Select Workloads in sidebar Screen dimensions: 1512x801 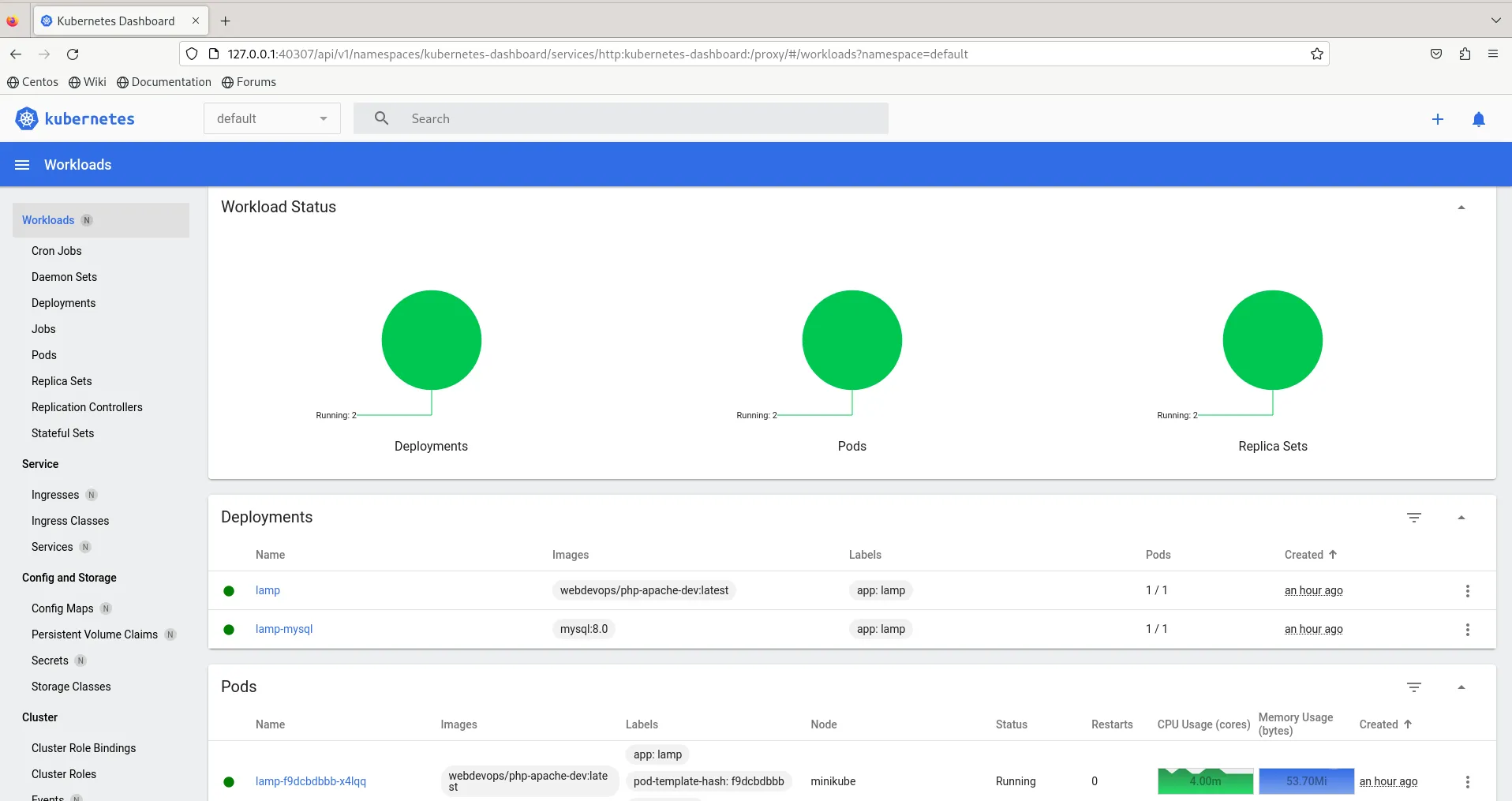point(101,220)
